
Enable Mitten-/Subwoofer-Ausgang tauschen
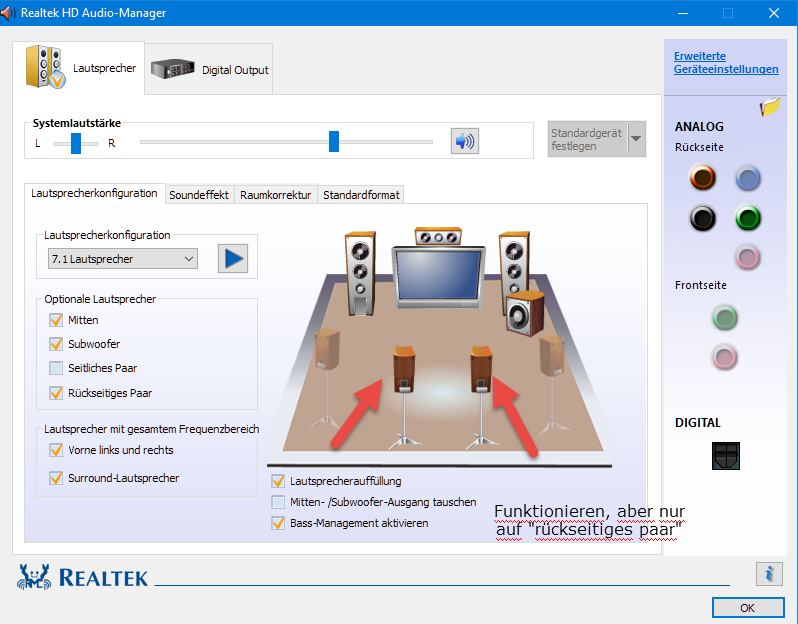pyautogui.click(x=278, y=502)
